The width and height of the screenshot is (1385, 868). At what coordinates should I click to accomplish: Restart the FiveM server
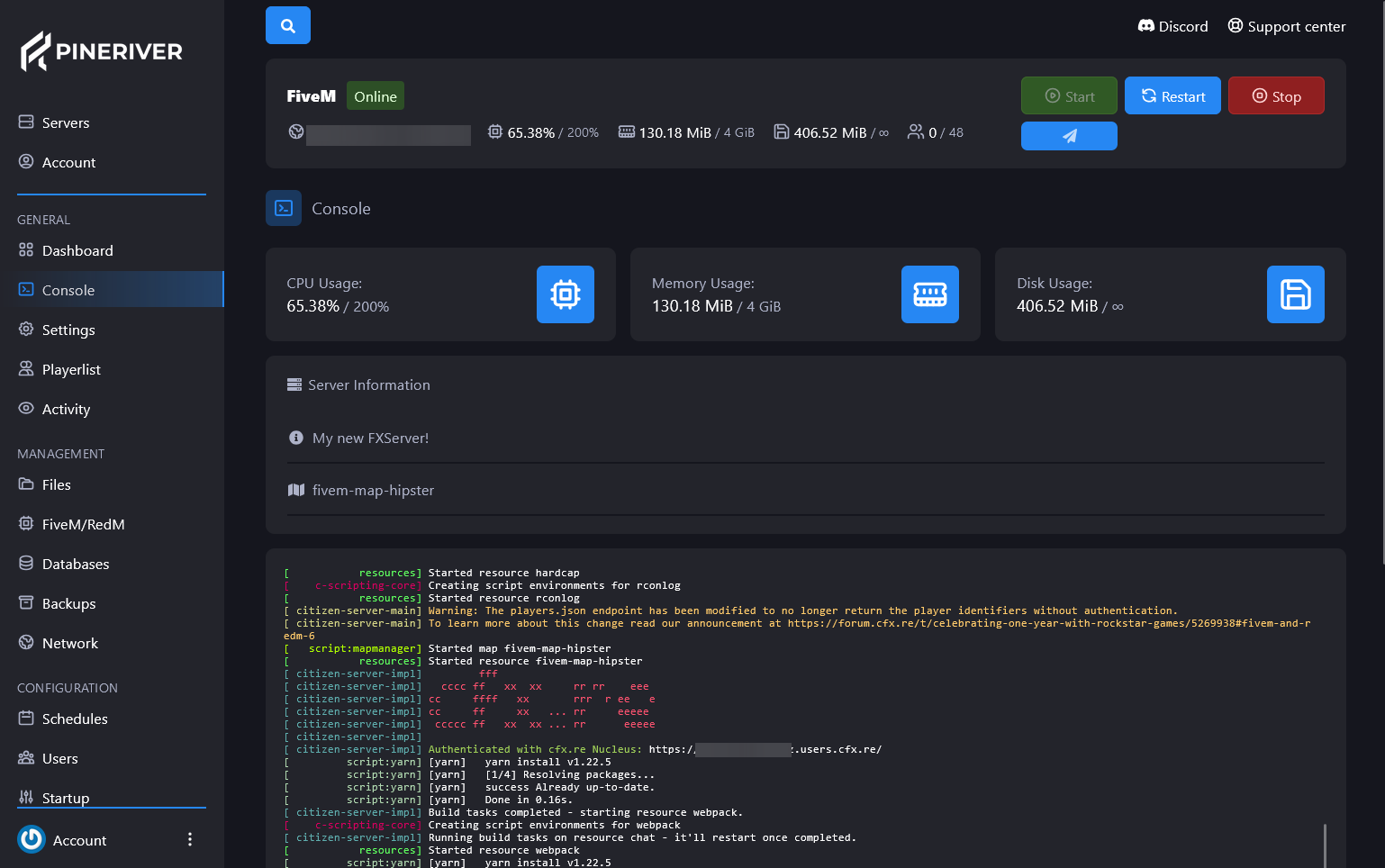click(1172, 95)
